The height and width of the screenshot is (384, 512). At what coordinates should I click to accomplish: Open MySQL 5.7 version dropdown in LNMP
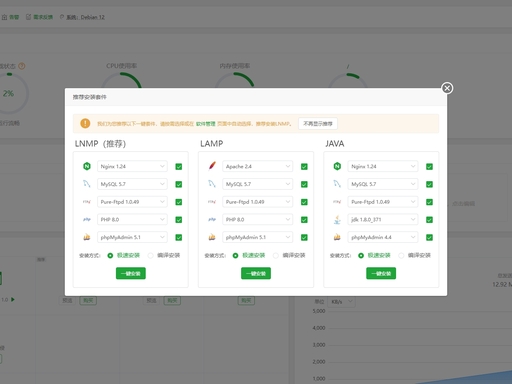pos(132,184)
